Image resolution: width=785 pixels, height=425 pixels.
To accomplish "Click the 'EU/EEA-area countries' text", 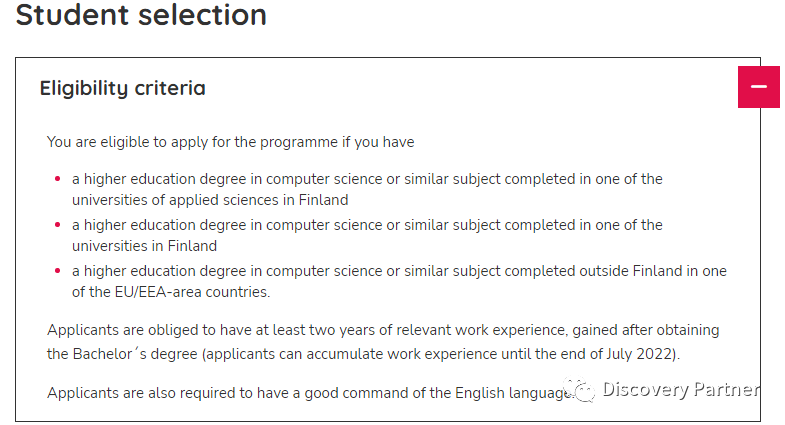I will pos(192,292).
